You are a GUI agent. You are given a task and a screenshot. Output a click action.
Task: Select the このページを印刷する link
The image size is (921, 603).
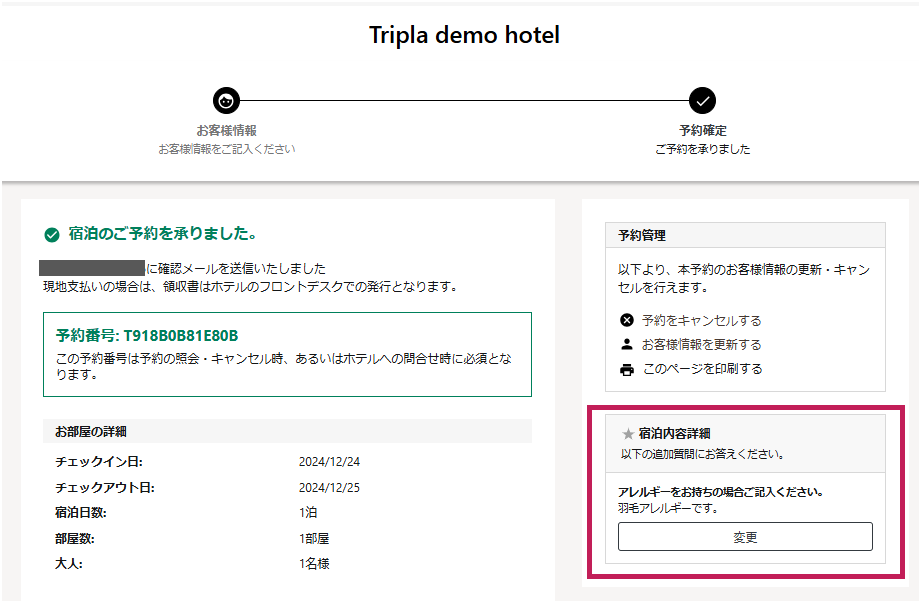702,369
